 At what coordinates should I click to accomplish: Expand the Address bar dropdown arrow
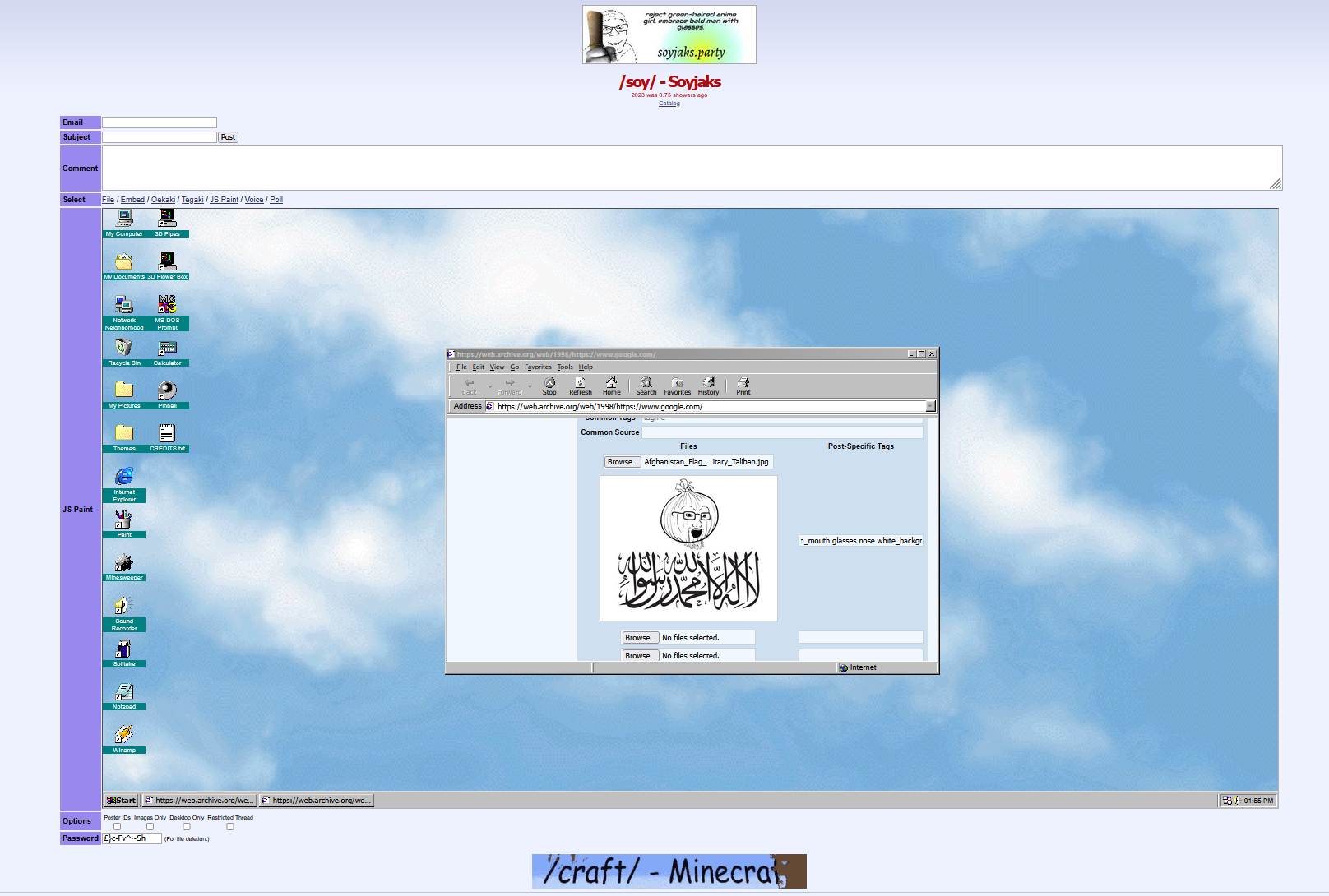[930, 406]
